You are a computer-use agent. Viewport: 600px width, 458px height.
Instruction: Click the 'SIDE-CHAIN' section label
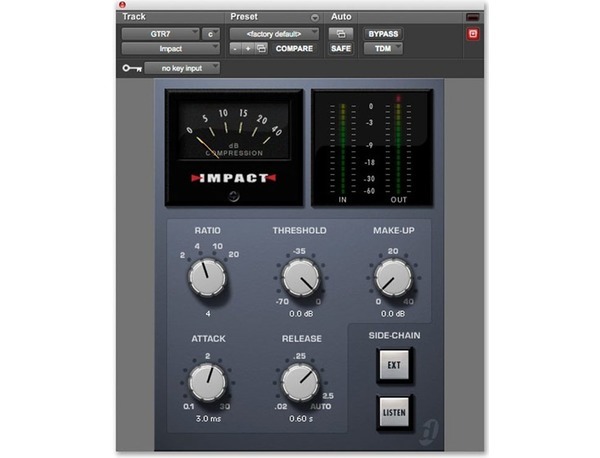394,336
